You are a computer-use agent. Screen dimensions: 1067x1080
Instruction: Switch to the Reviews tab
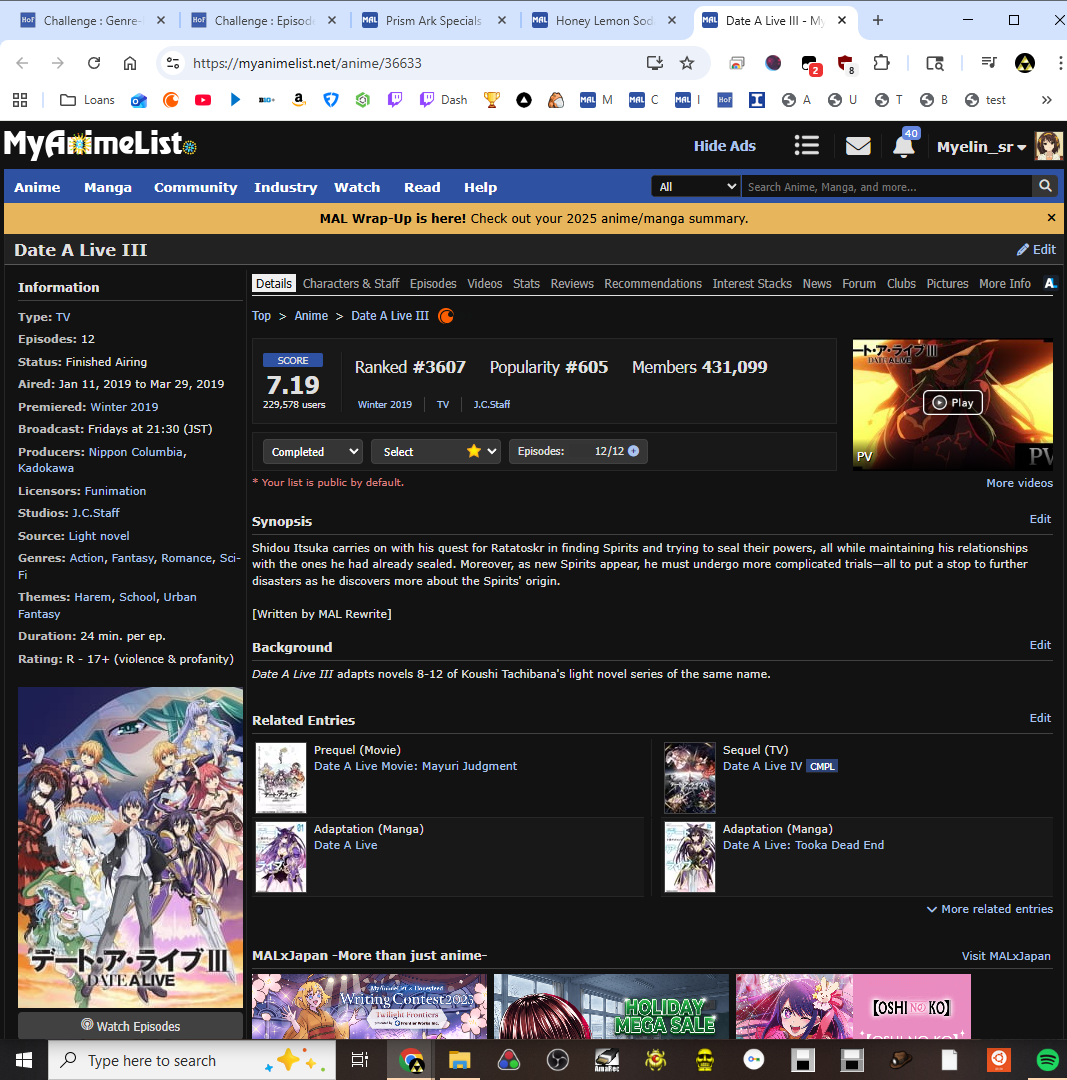[x=572, y=284]
